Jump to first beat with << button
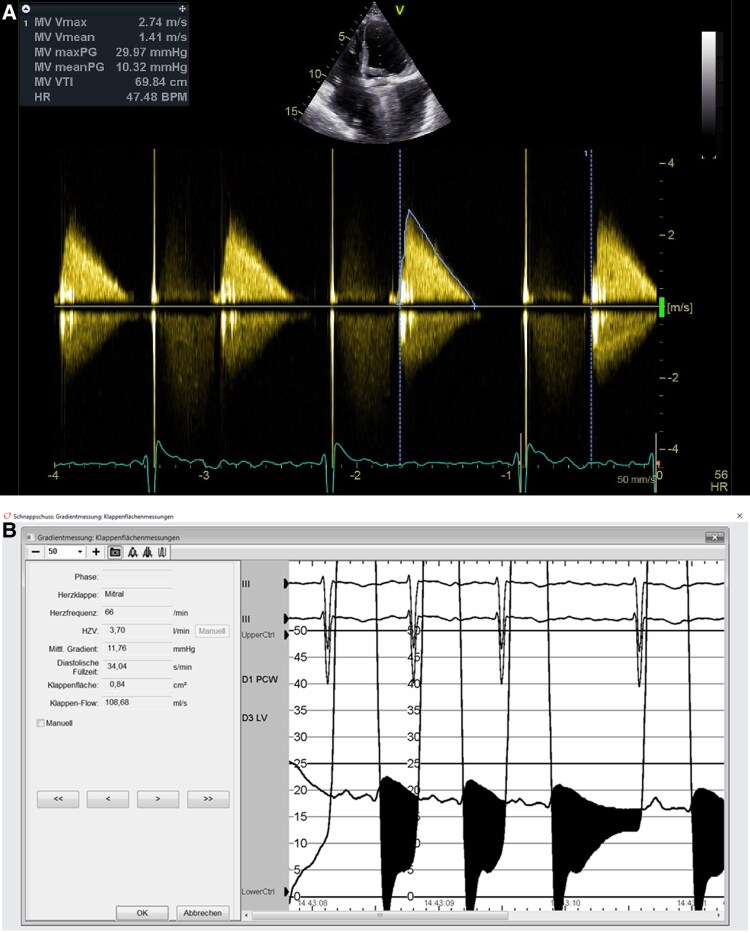The height and width of the screenshot is (933, 750). (x=58, y=799)
